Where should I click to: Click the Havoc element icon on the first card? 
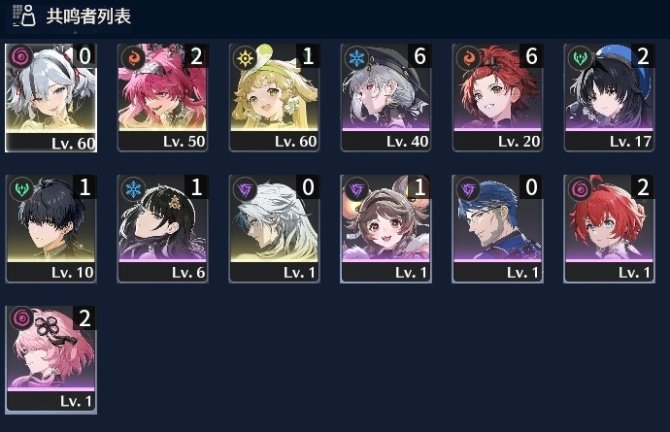click(20, 56)
